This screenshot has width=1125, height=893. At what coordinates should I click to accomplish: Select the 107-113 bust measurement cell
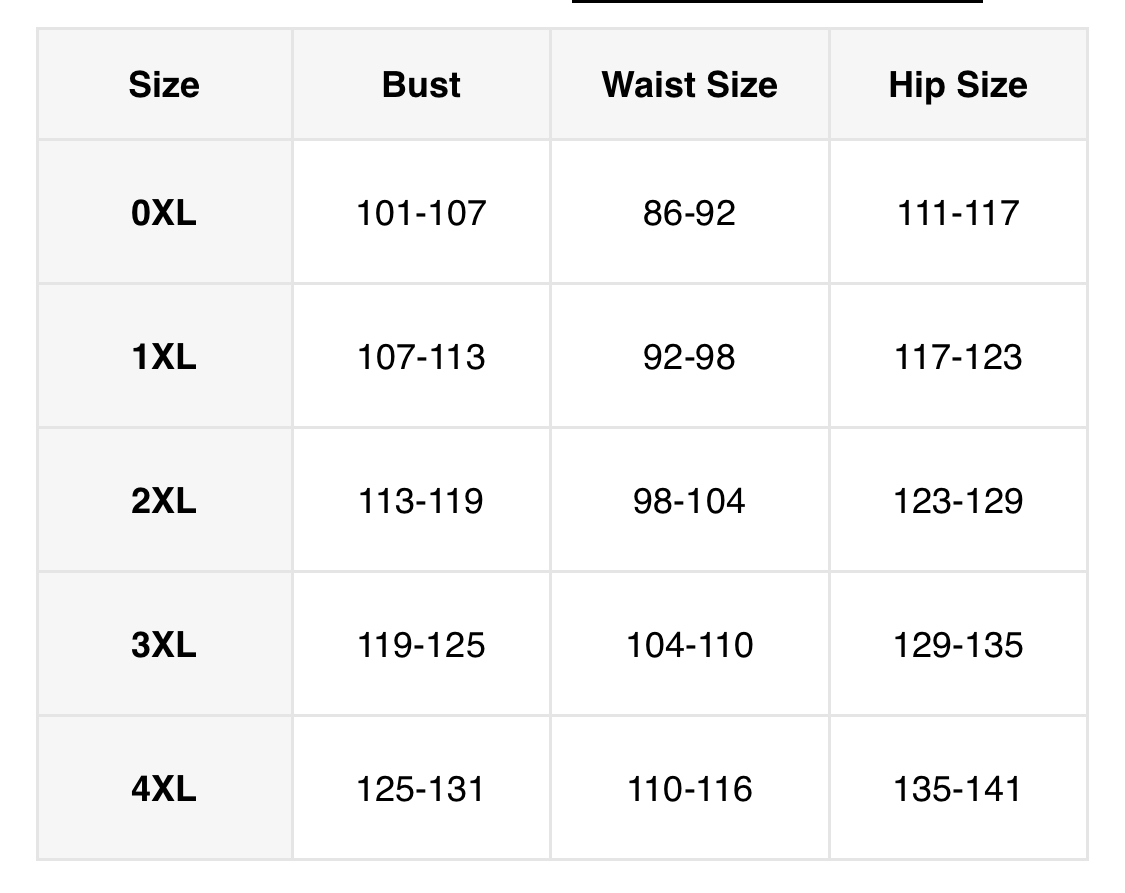421,357
